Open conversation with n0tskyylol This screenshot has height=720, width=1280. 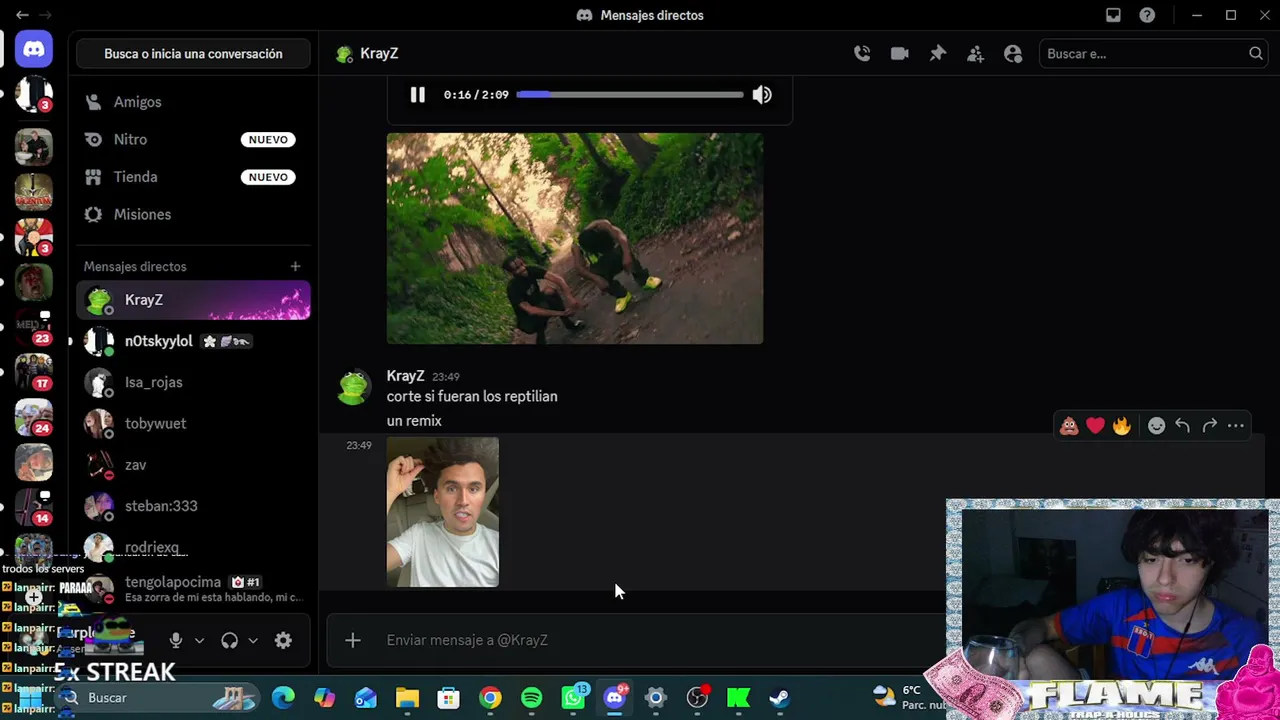pos(193,341)
